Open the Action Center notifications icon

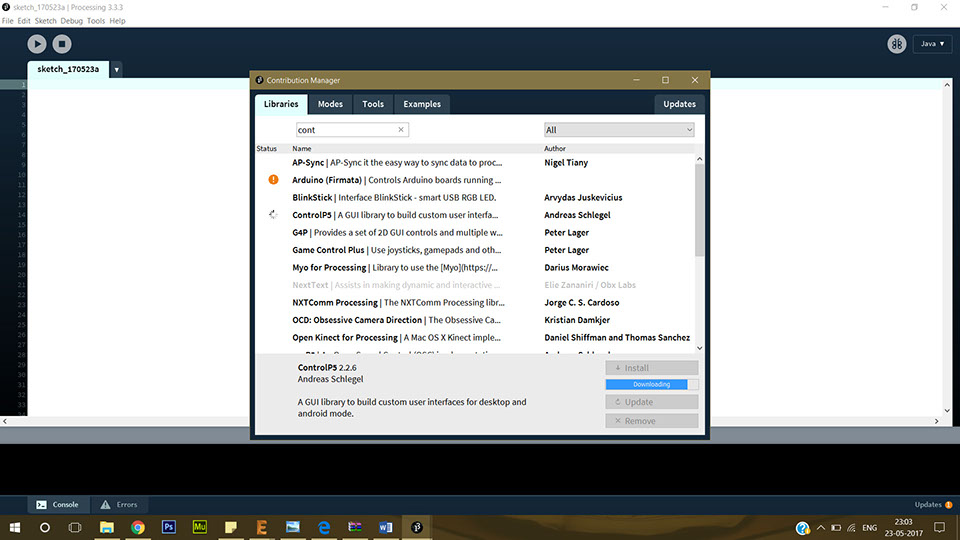point(940,527)
